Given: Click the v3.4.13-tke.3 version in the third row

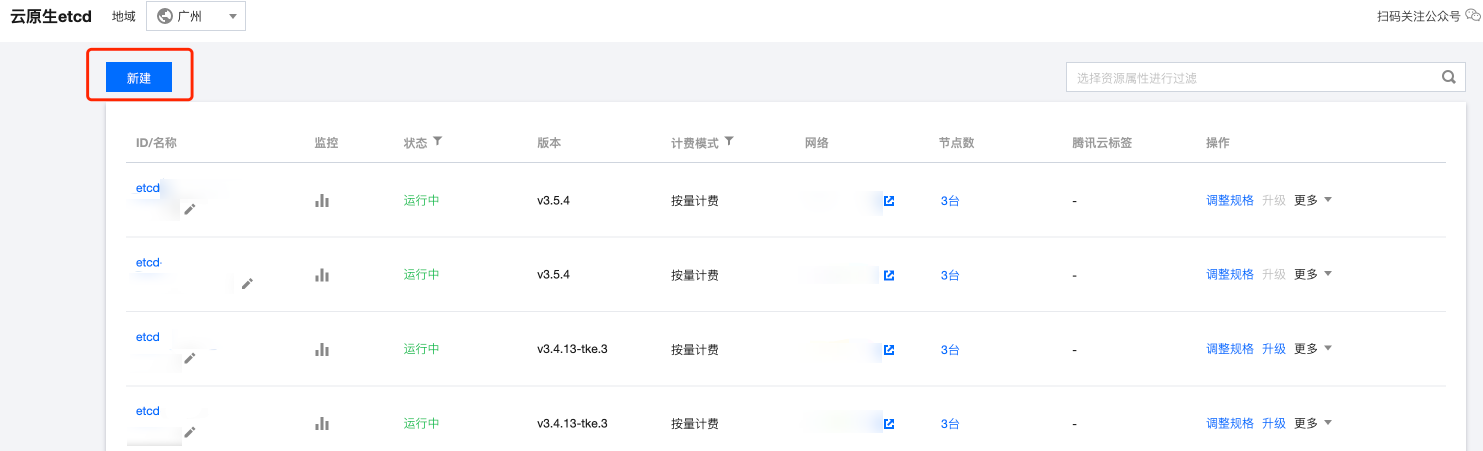Looking at the screenshot, I should point(572,349).
